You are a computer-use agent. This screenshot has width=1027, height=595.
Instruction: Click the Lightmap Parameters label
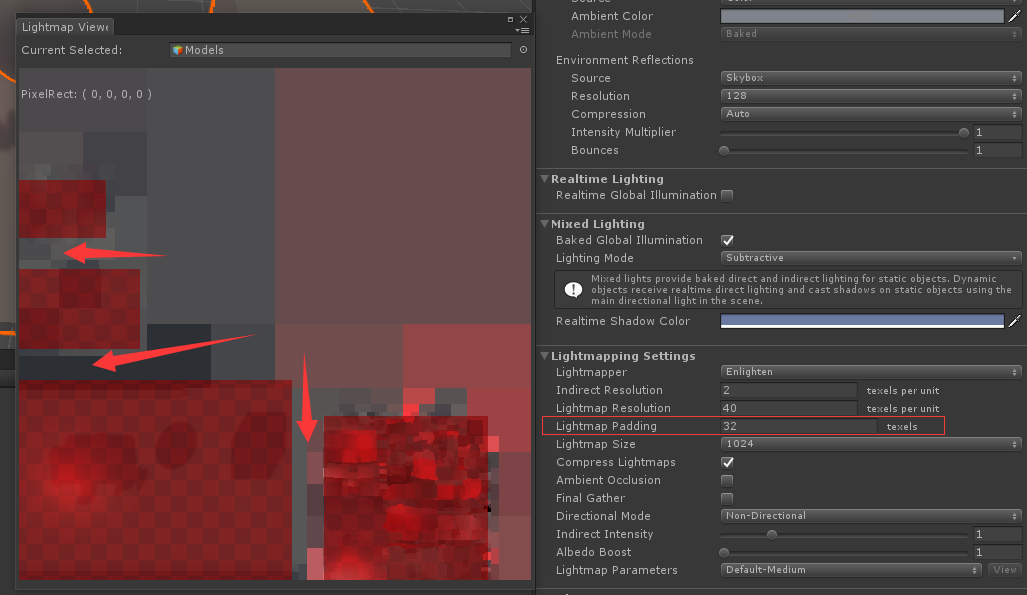coord(616,570)
